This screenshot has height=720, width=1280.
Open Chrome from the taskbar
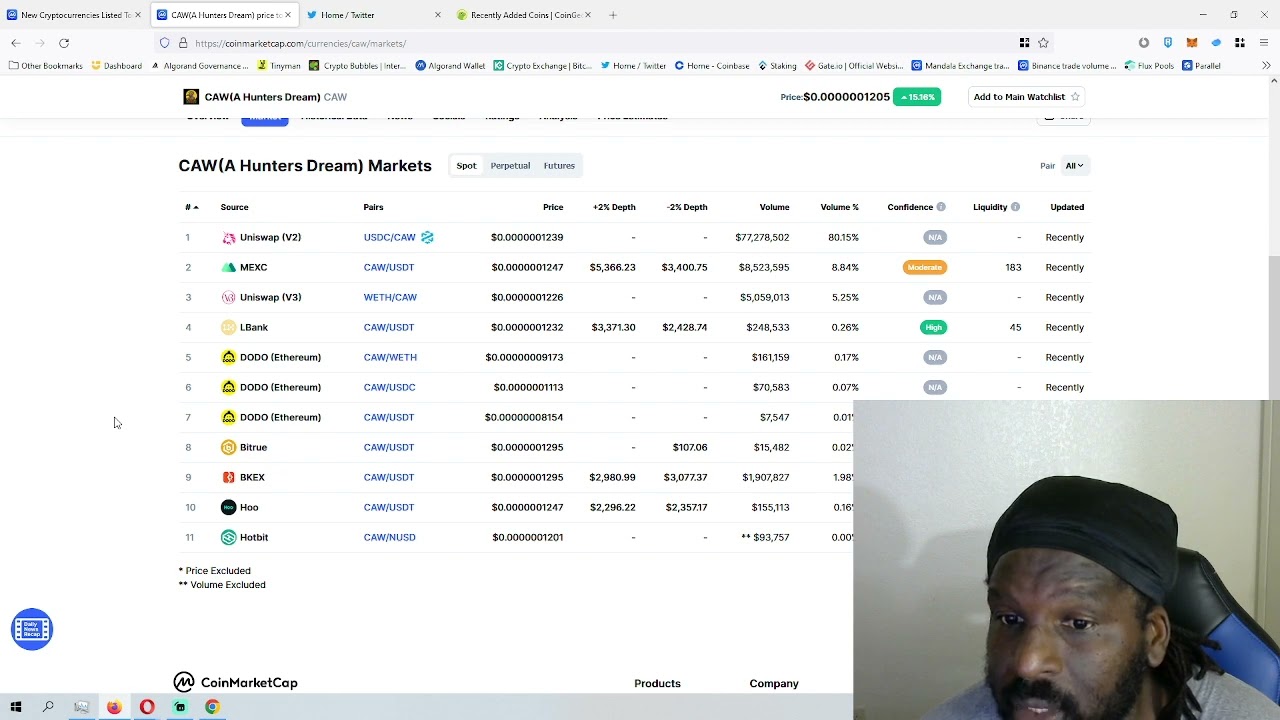pos(212,707)
